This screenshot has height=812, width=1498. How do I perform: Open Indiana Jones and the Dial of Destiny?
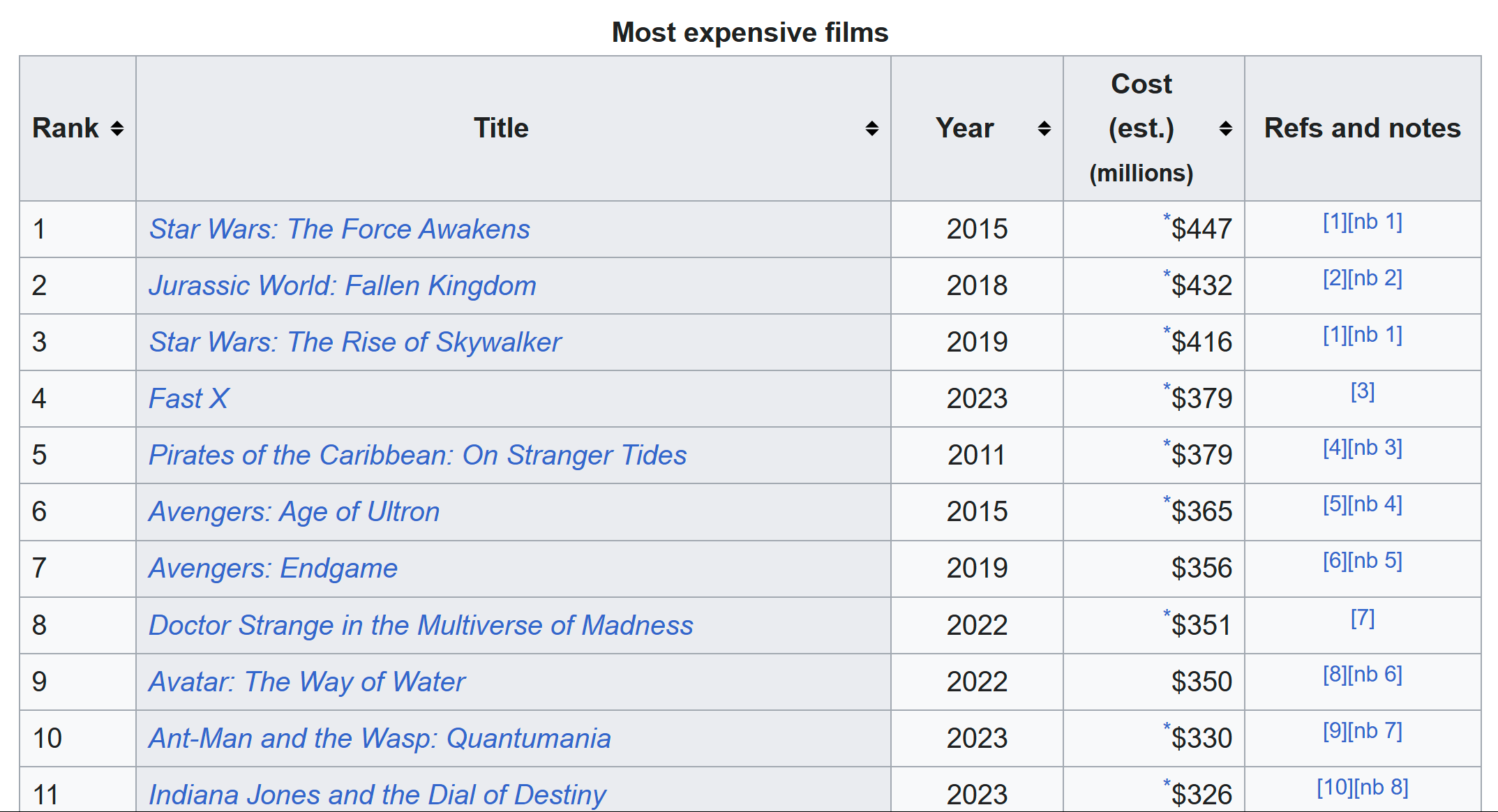click(x=377, y=795)
